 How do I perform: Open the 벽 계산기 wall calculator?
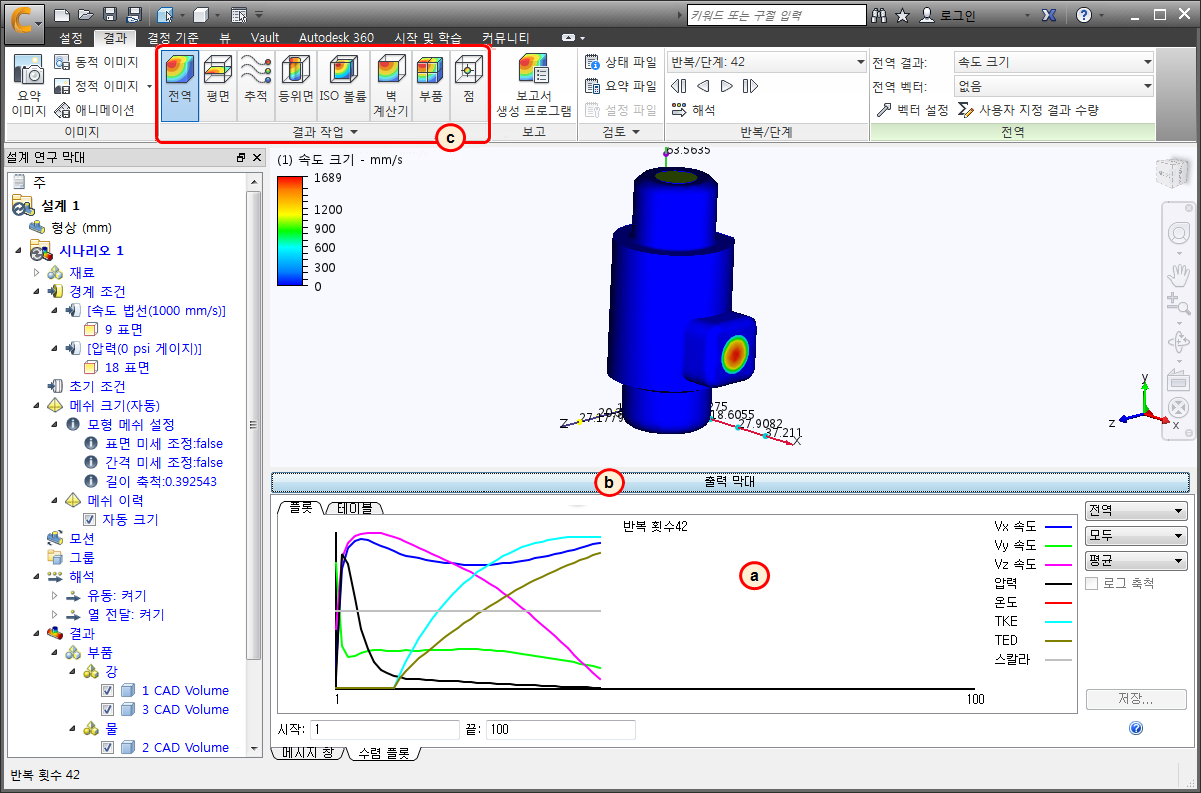391,85
